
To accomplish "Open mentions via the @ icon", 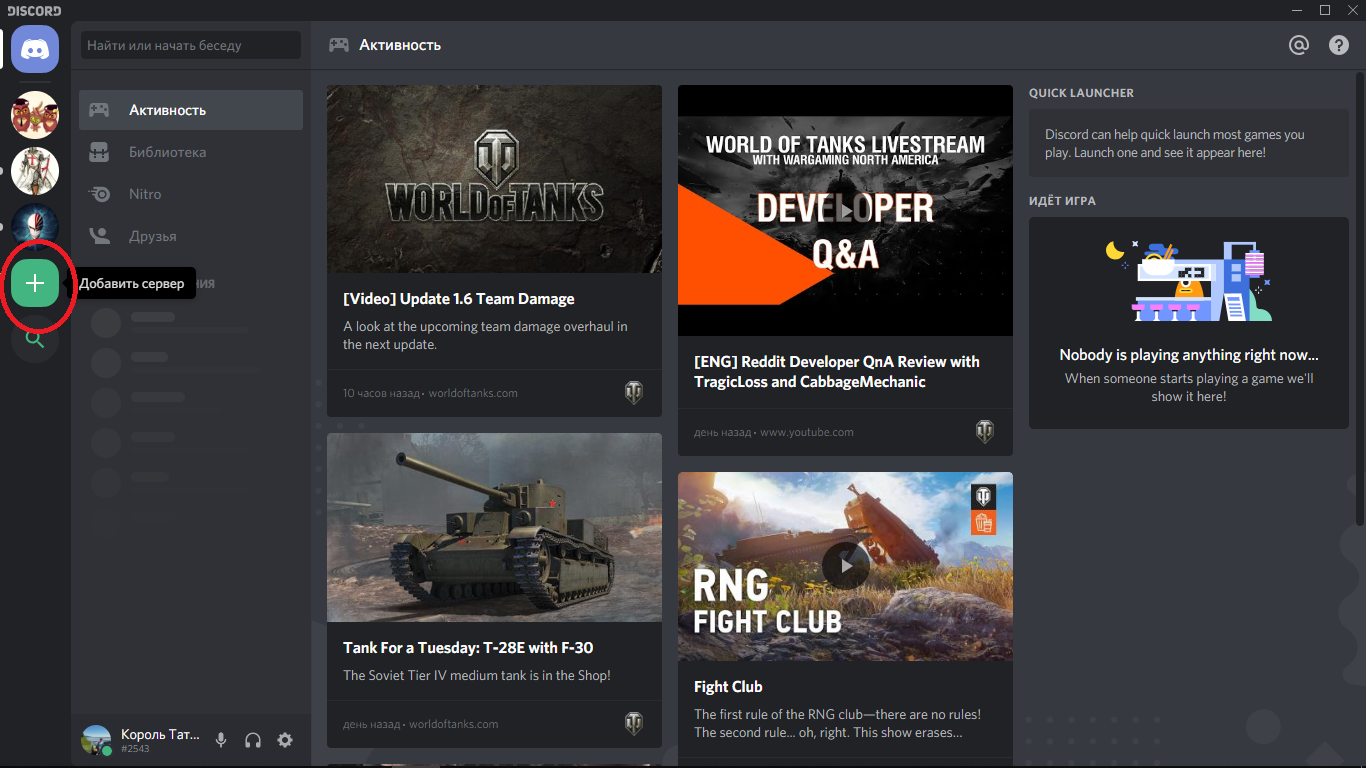I will pyautogui.click(x=1298, y=45).
